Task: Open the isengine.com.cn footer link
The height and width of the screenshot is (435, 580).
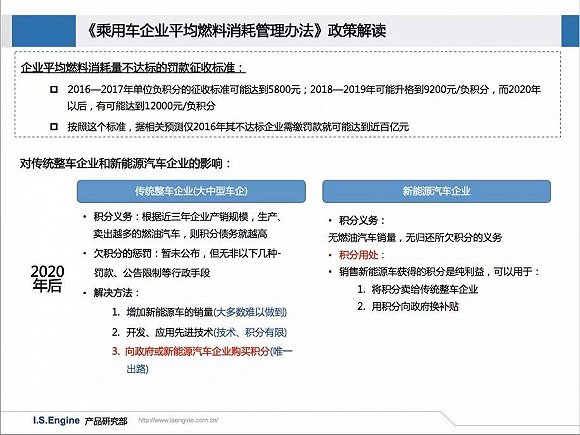Action: click(178, 420)
